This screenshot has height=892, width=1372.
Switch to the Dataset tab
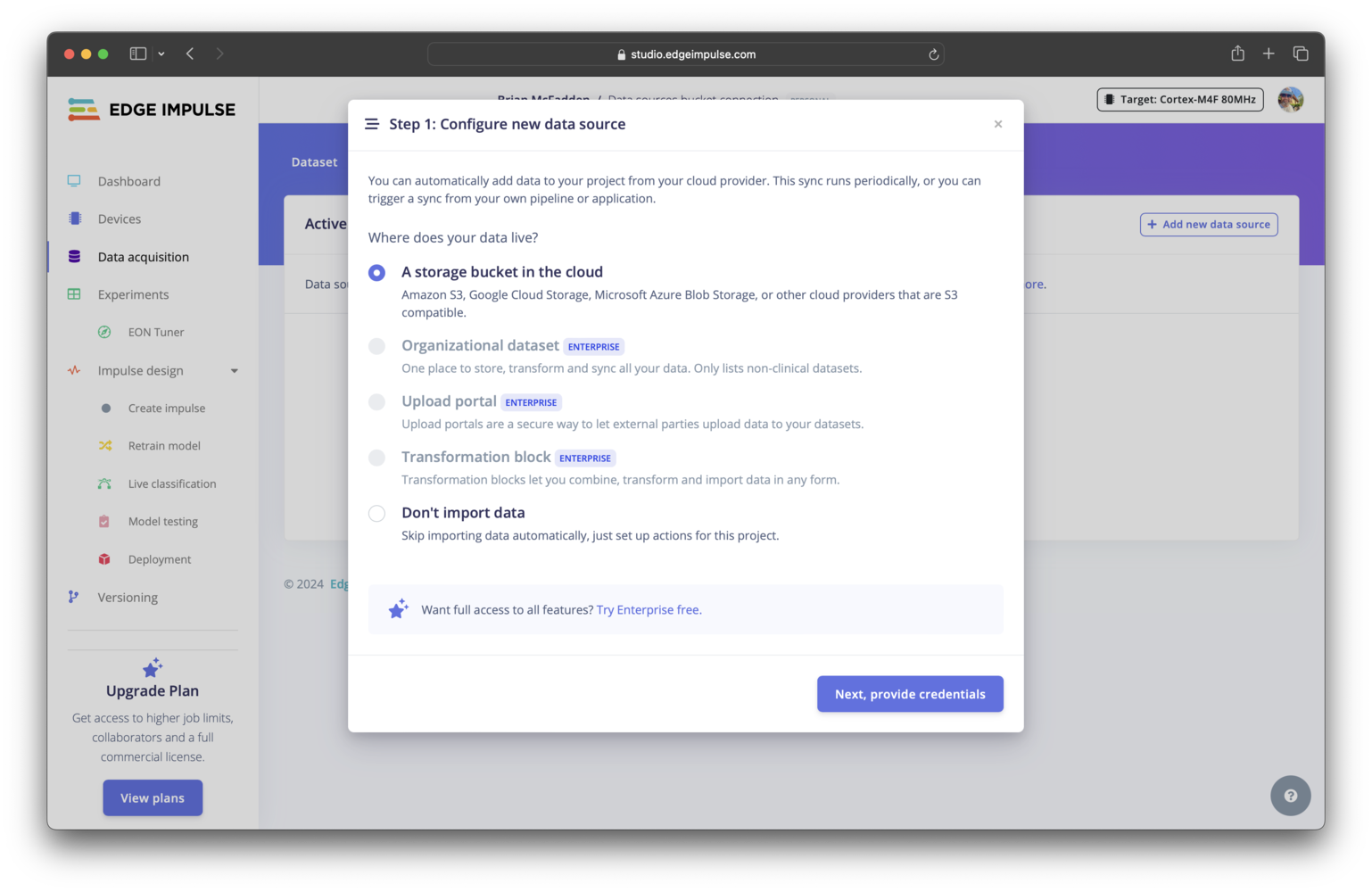tap(314, 162)
